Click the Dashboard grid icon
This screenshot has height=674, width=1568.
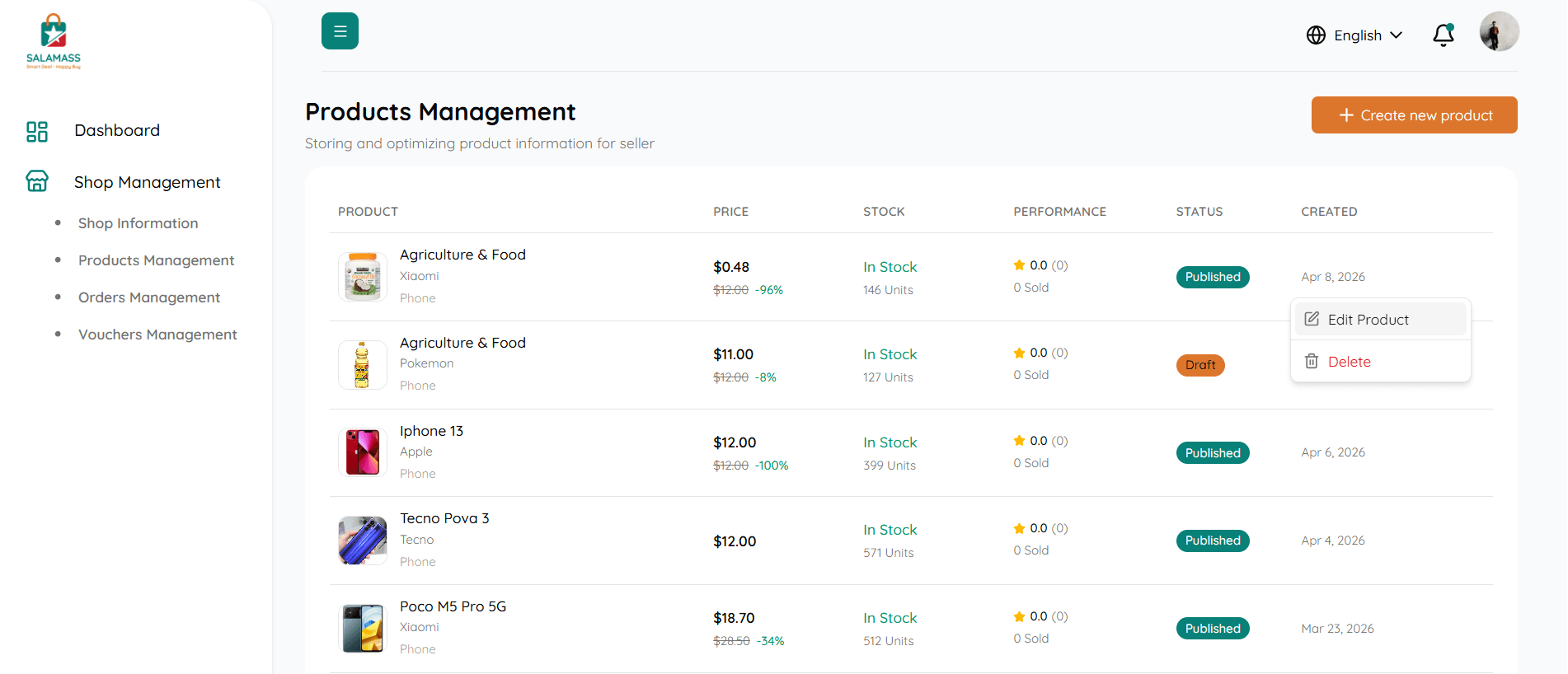click(37, 131)
